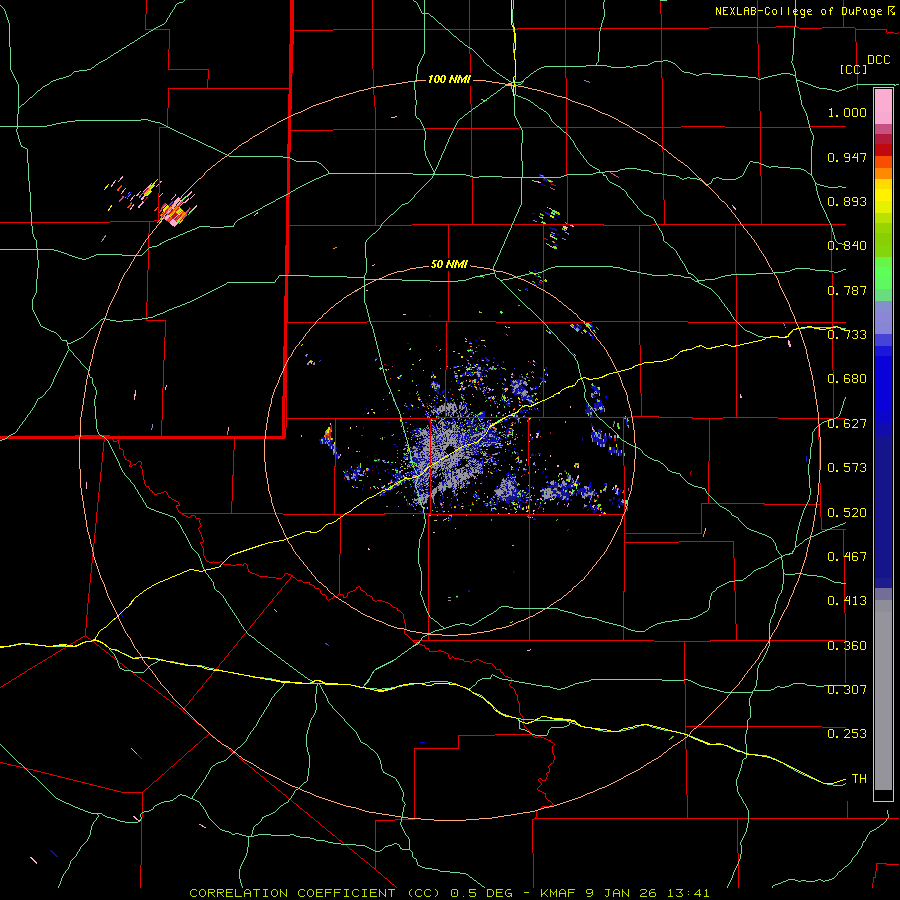The height and width of the screenshot is (900, 900).
Task: Click the [CC] units label
Action: click(x=853, y=69)
